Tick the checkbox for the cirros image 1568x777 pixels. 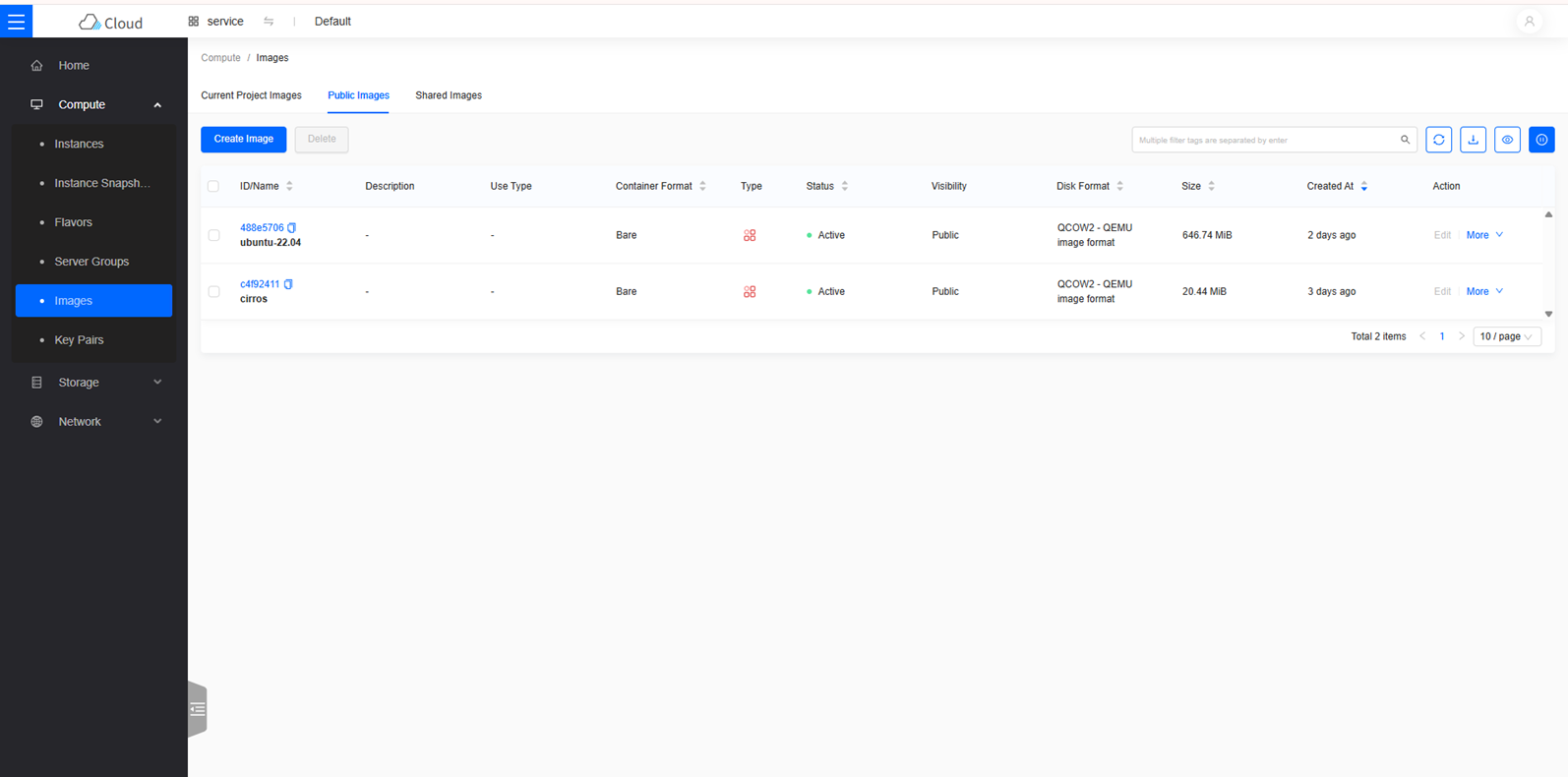tap(213, 291)
